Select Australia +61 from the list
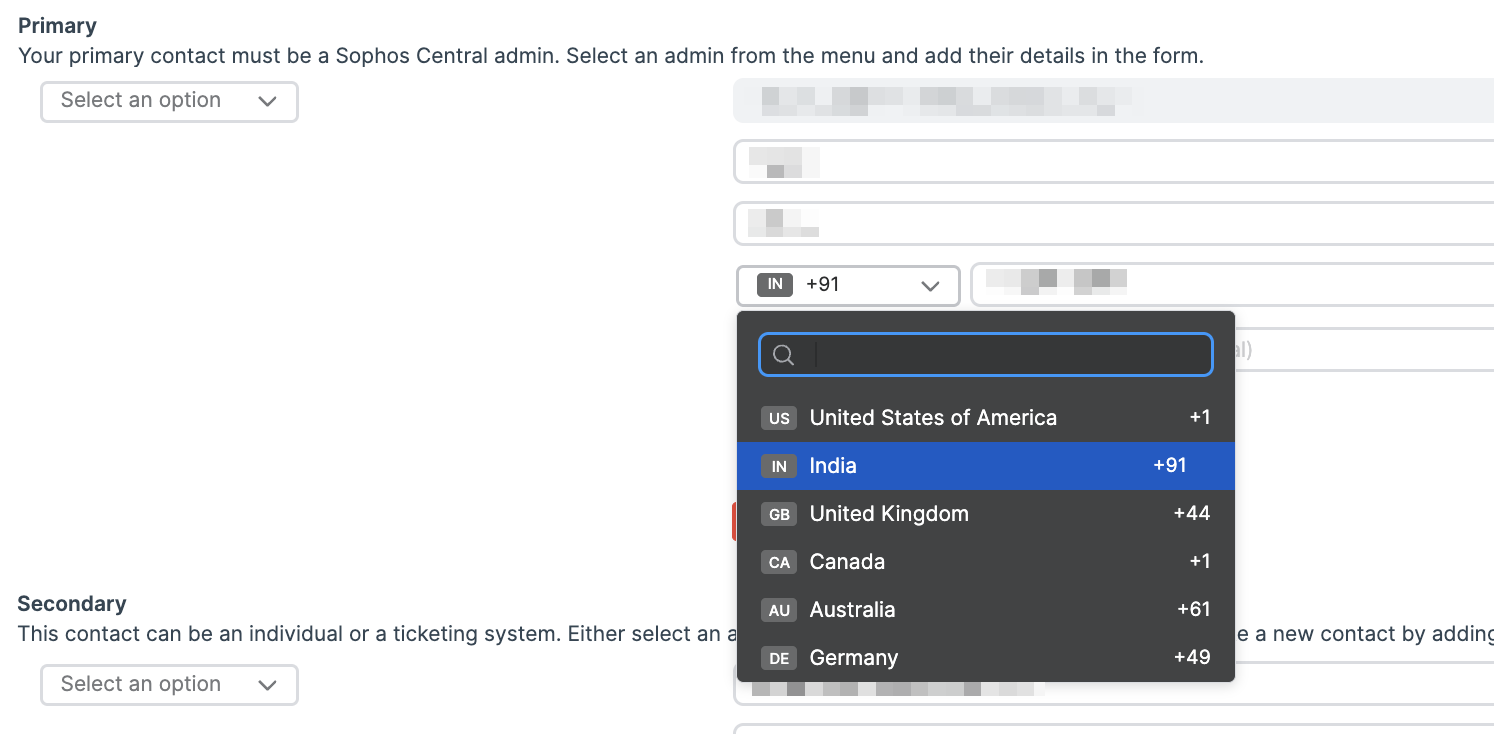The width and height of the screenshot is (1494, 734). click(852, 610)
